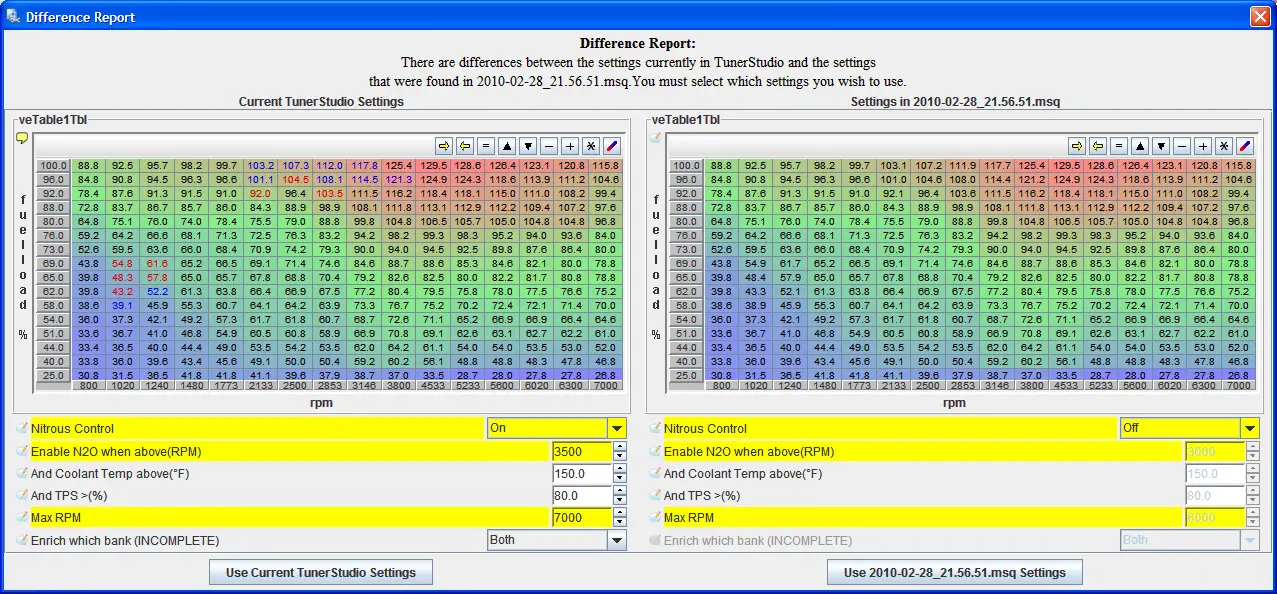Click the up-triangle increment icon in left table toolbar
Image resolution: width=1277 pixels, height=594 pixels.
[x=507, y=145]
